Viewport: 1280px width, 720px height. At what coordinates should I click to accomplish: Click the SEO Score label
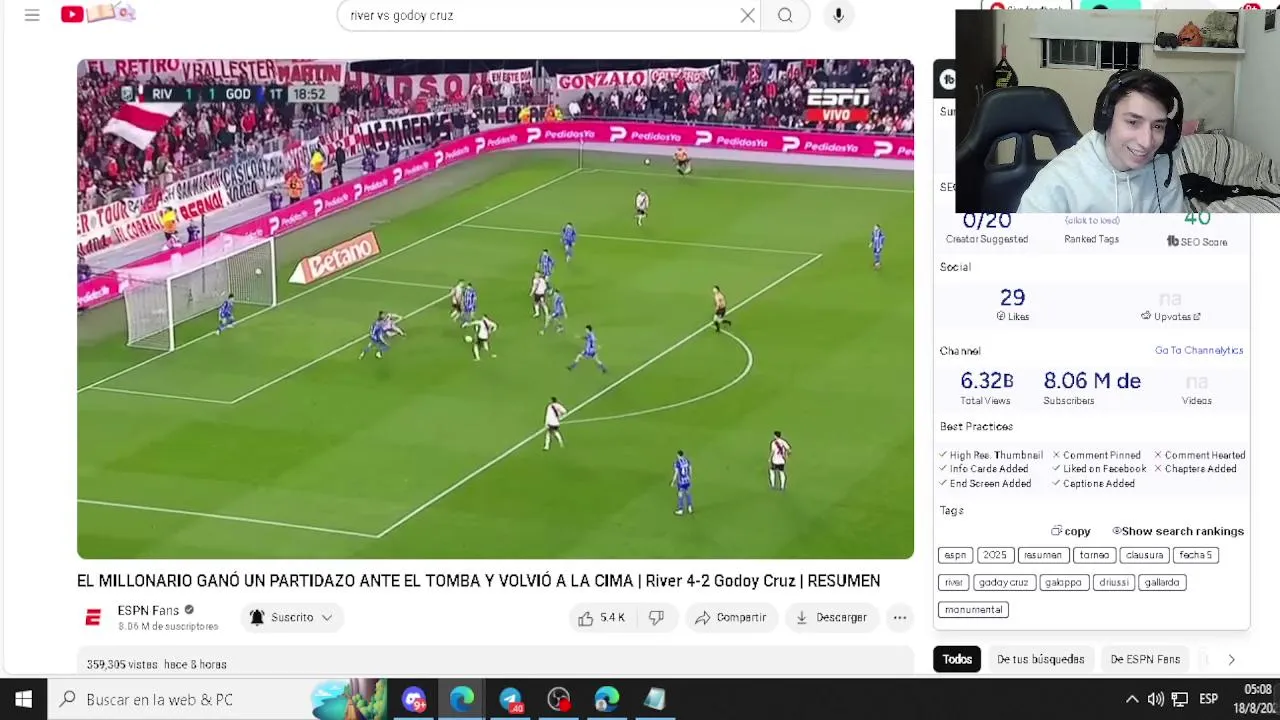pyautogui.click(x=1196, y=242)
